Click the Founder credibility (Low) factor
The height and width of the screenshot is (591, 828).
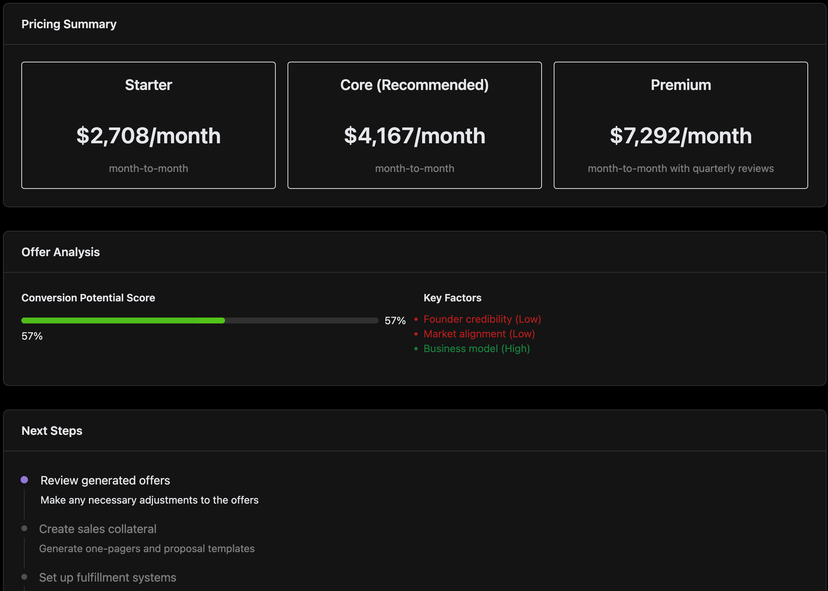click(482, 319)
